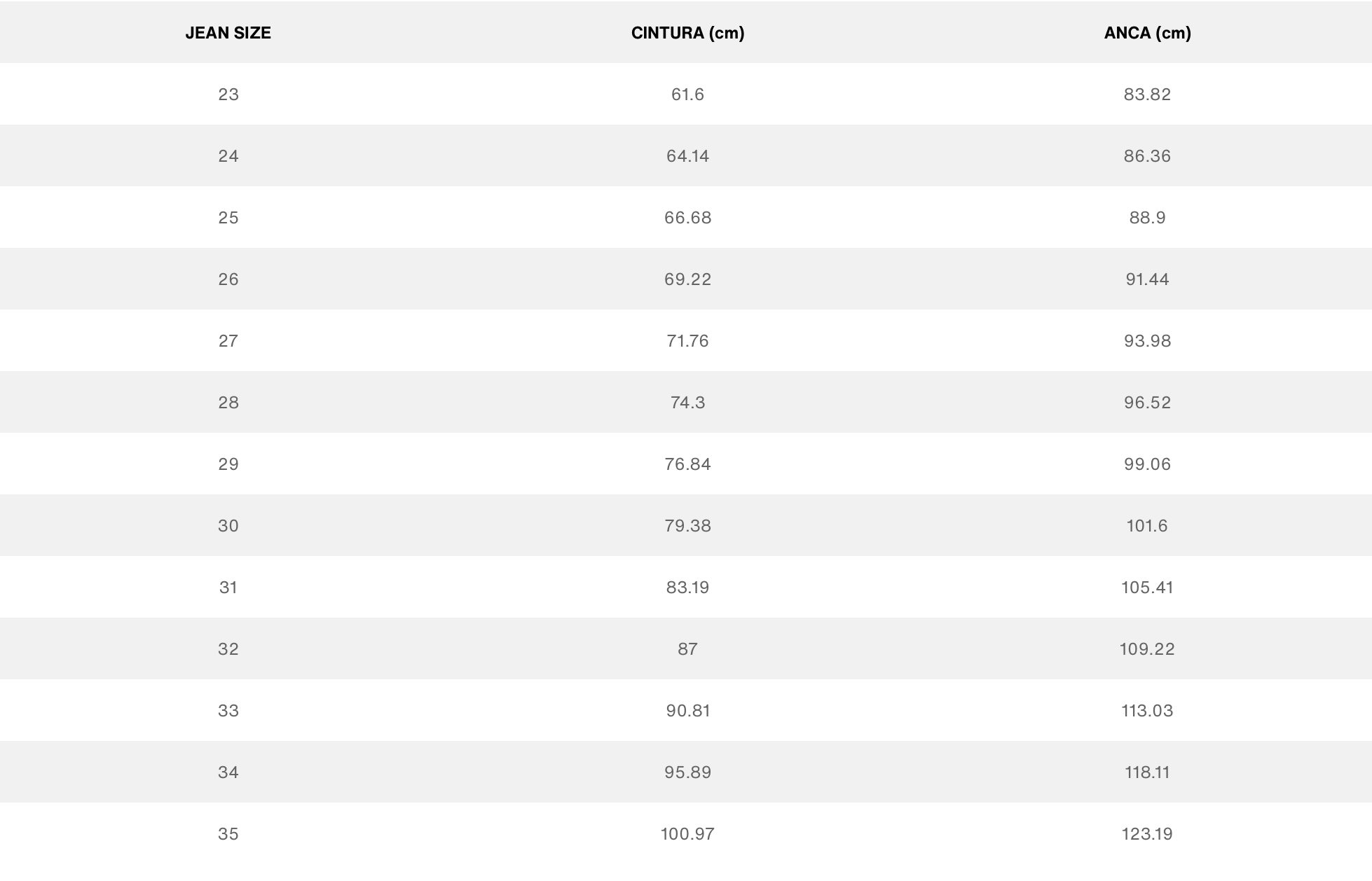Viewport: 1372px width, 881px height.
Task: Click the ANCA (cm) column header
Action: click(1147, 33)
